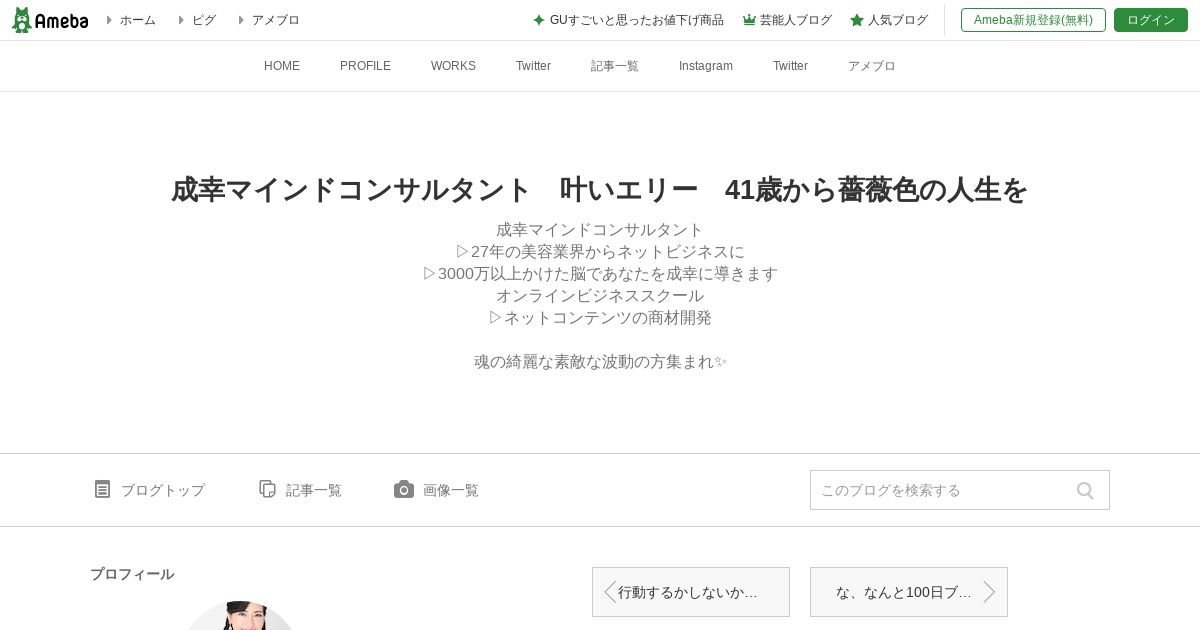The width and height of the screenshot is (1200, 630).
Task: Open the アメブロ link in top bar
Action: coord(276,20)
